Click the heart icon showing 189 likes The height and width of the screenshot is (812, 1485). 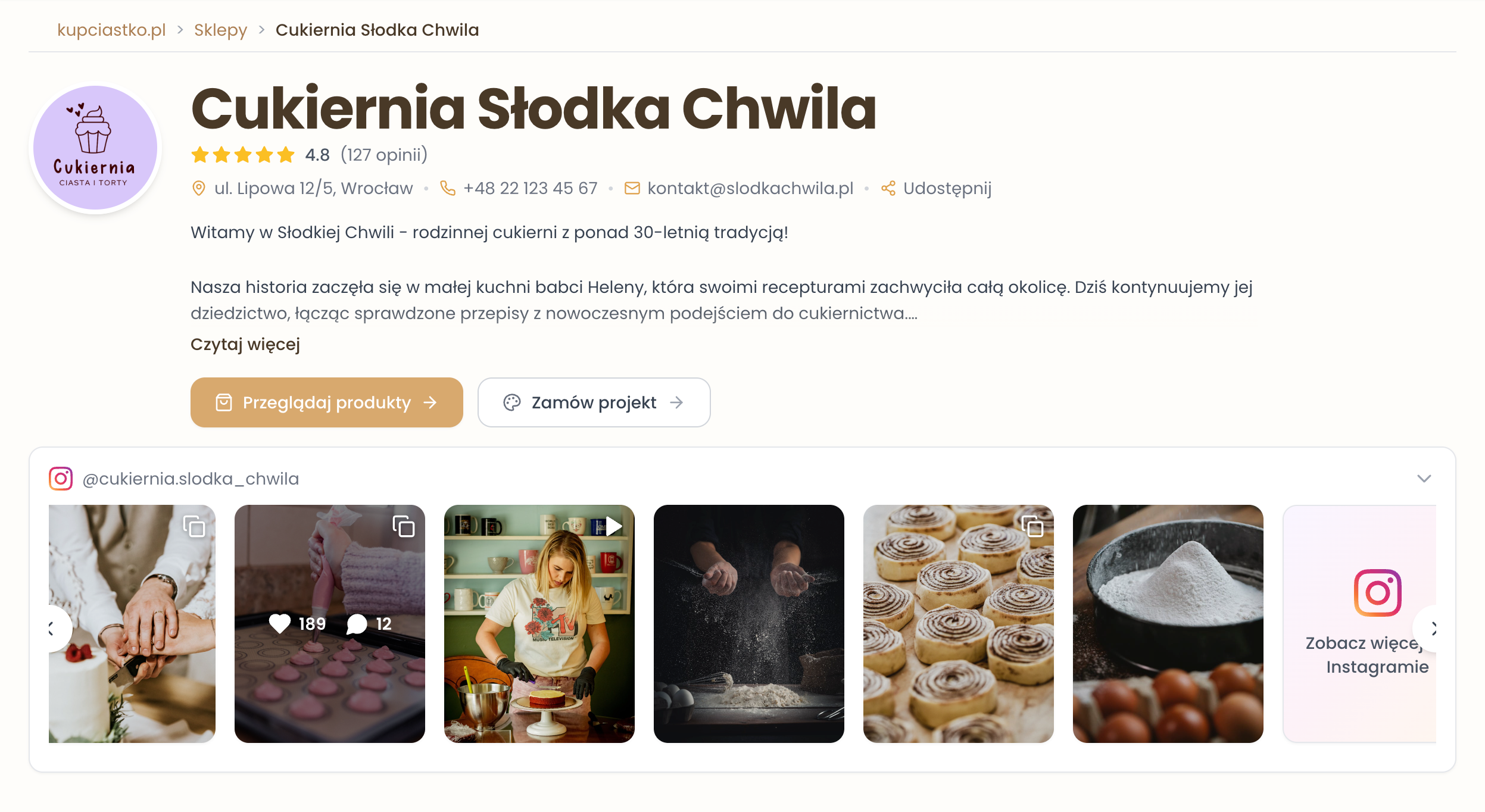tap(280, 624)
